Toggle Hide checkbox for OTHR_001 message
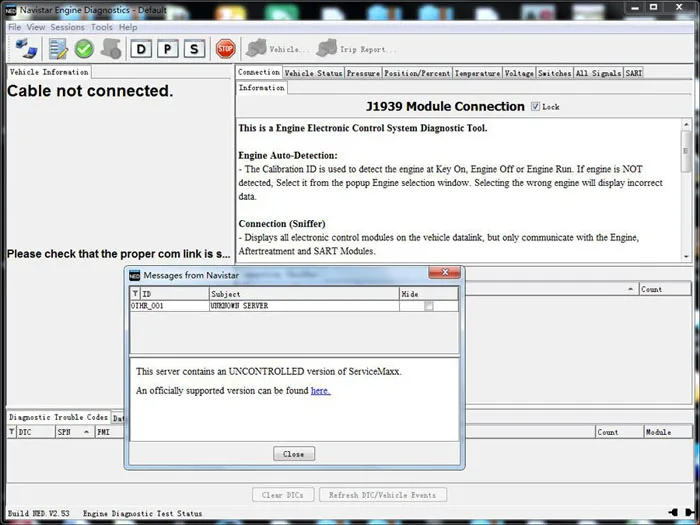Screen dimensions: 700x525 429,306
